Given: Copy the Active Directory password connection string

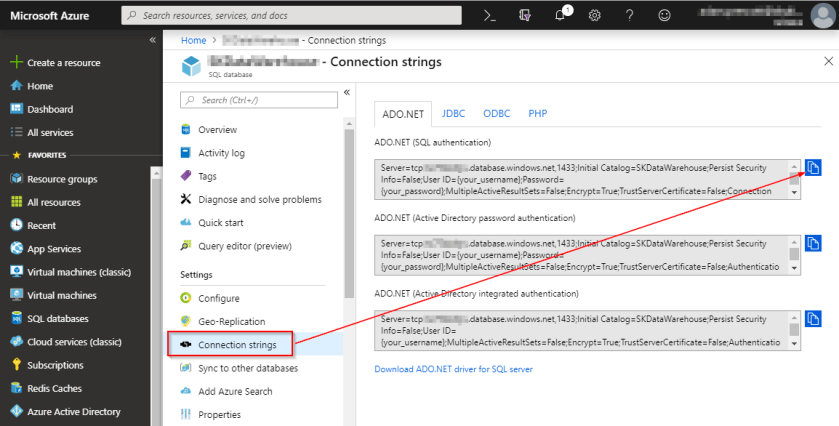Looking at the screenshot, I should coord(813,243).
